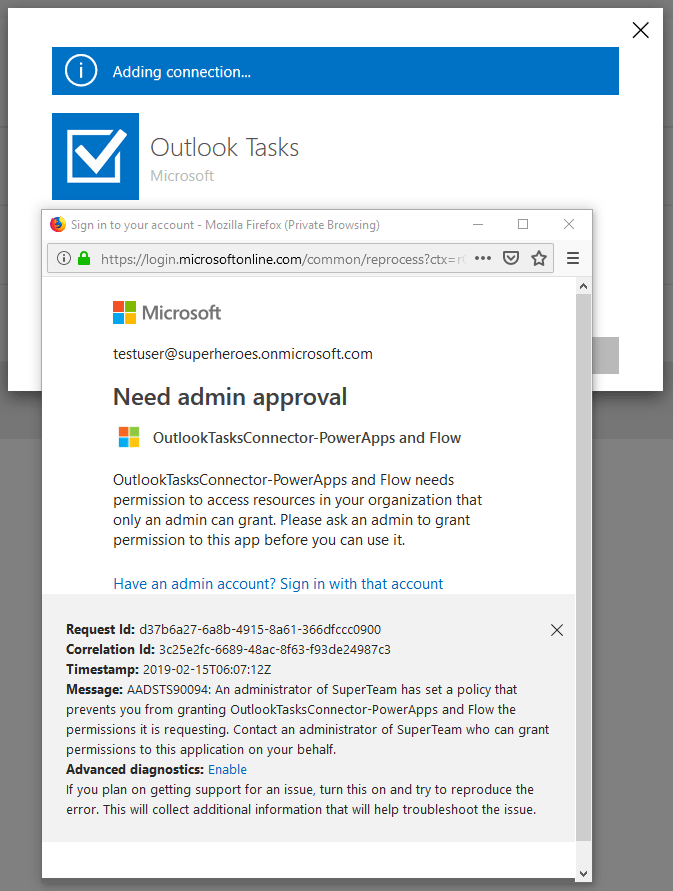
Task: Click Have an admin account sign-in link
Action: pyautogui.click(x=278, y=584)
